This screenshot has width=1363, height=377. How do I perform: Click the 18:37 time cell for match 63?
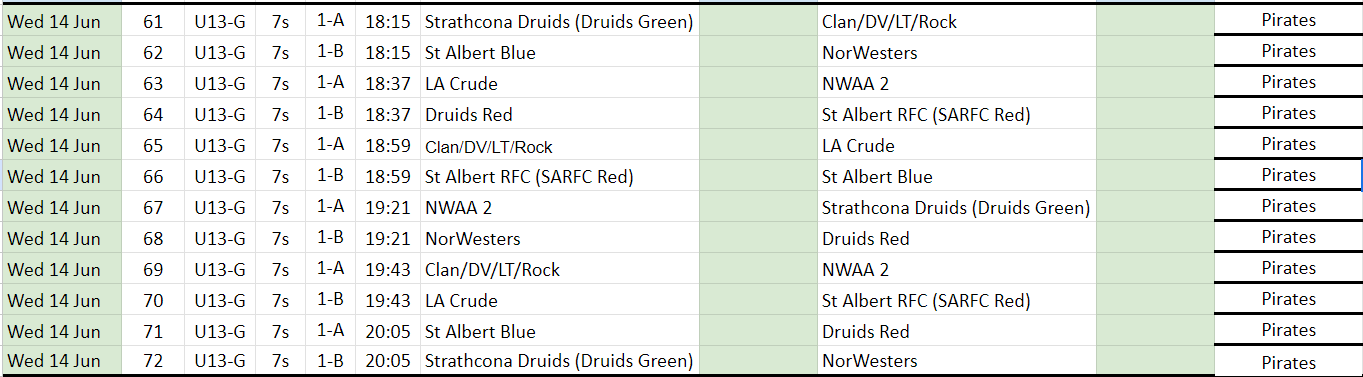pos(388,83)
